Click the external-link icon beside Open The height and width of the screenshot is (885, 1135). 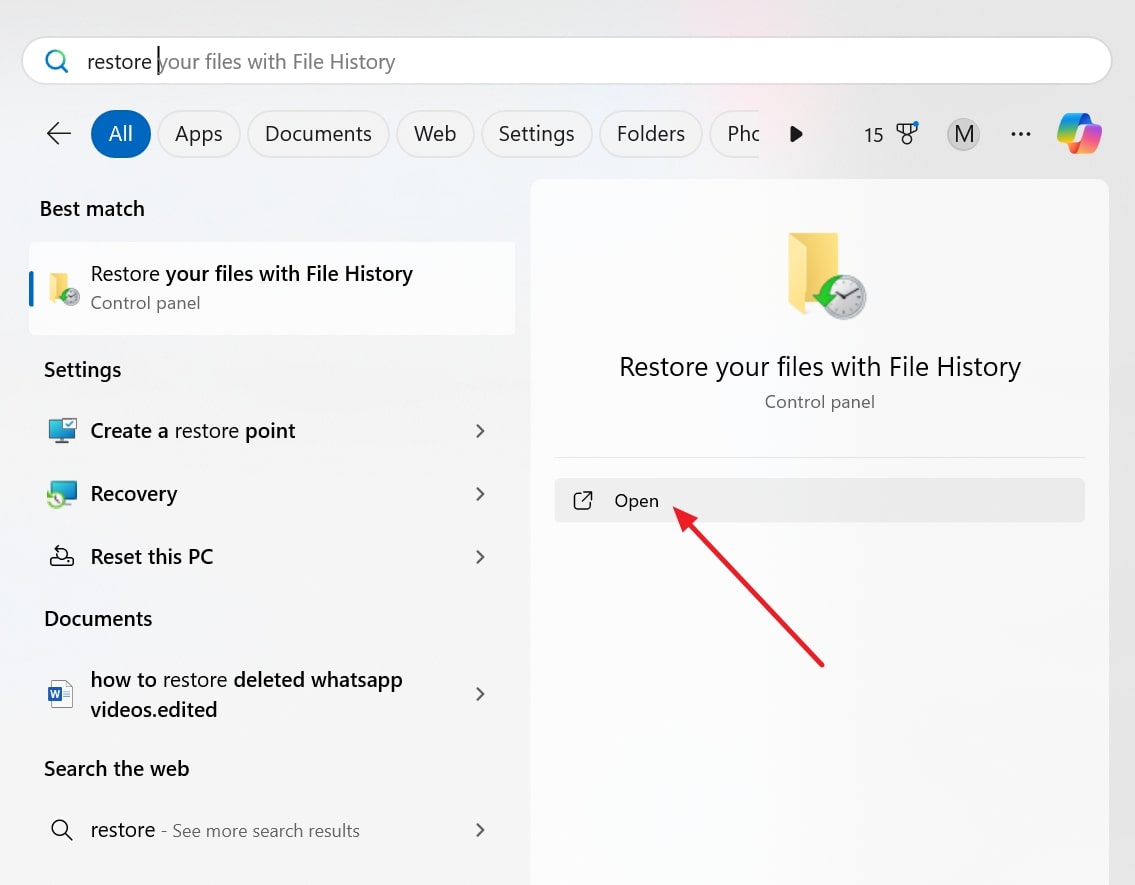tap(582, 500)
